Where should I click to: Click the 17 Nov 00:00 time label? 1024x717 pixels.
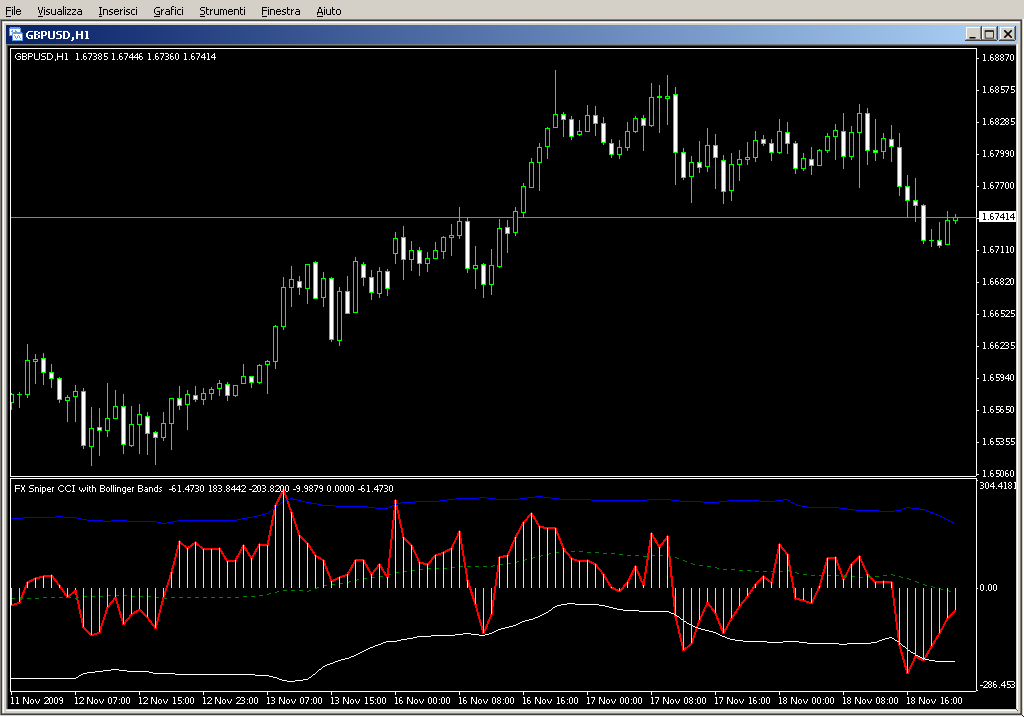(x=614, y=701)
